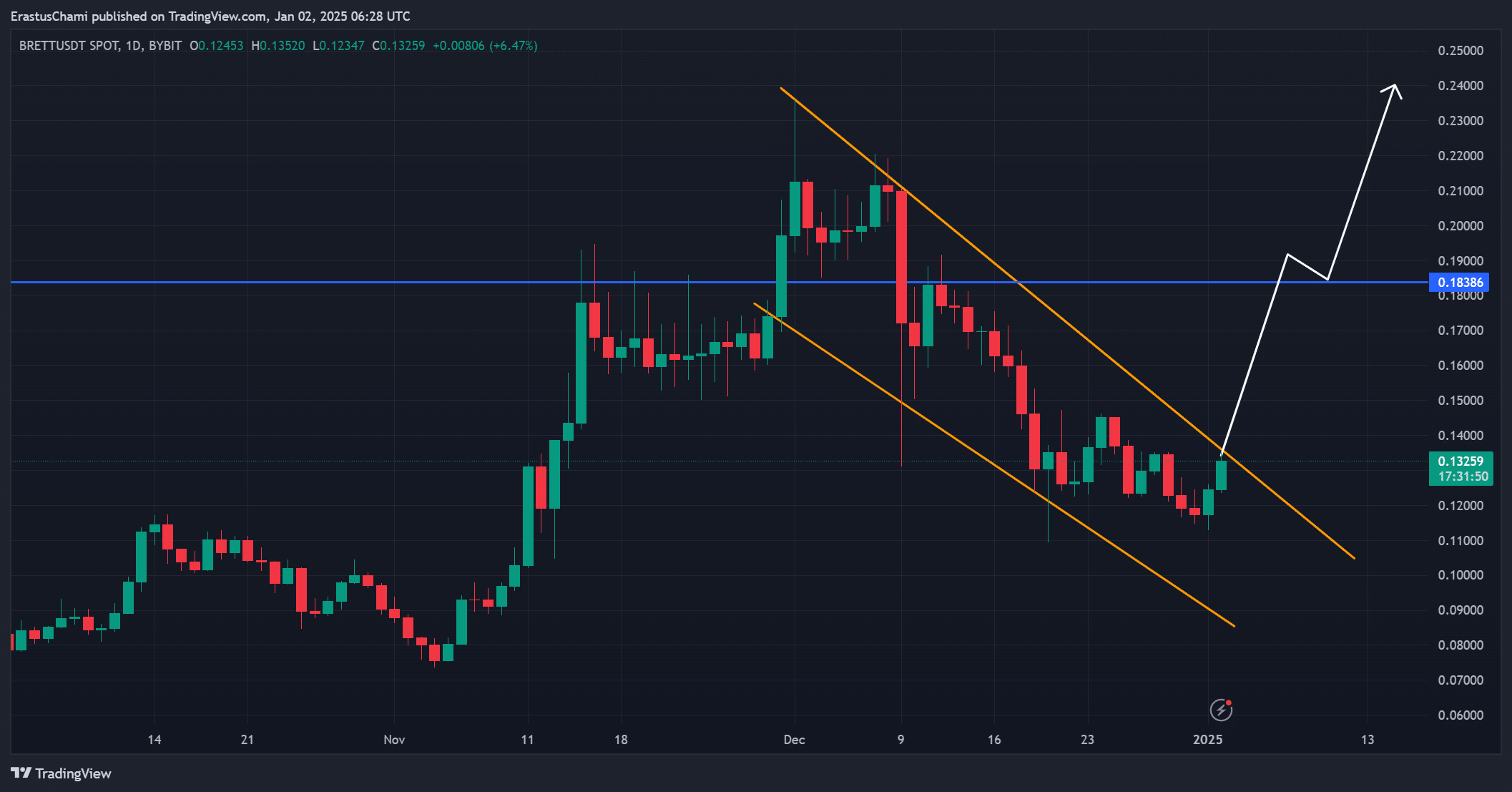Click the 0.24000 price axis value
The width and height of the screenshot is (1512, 792).
(x=1461, y=86)
